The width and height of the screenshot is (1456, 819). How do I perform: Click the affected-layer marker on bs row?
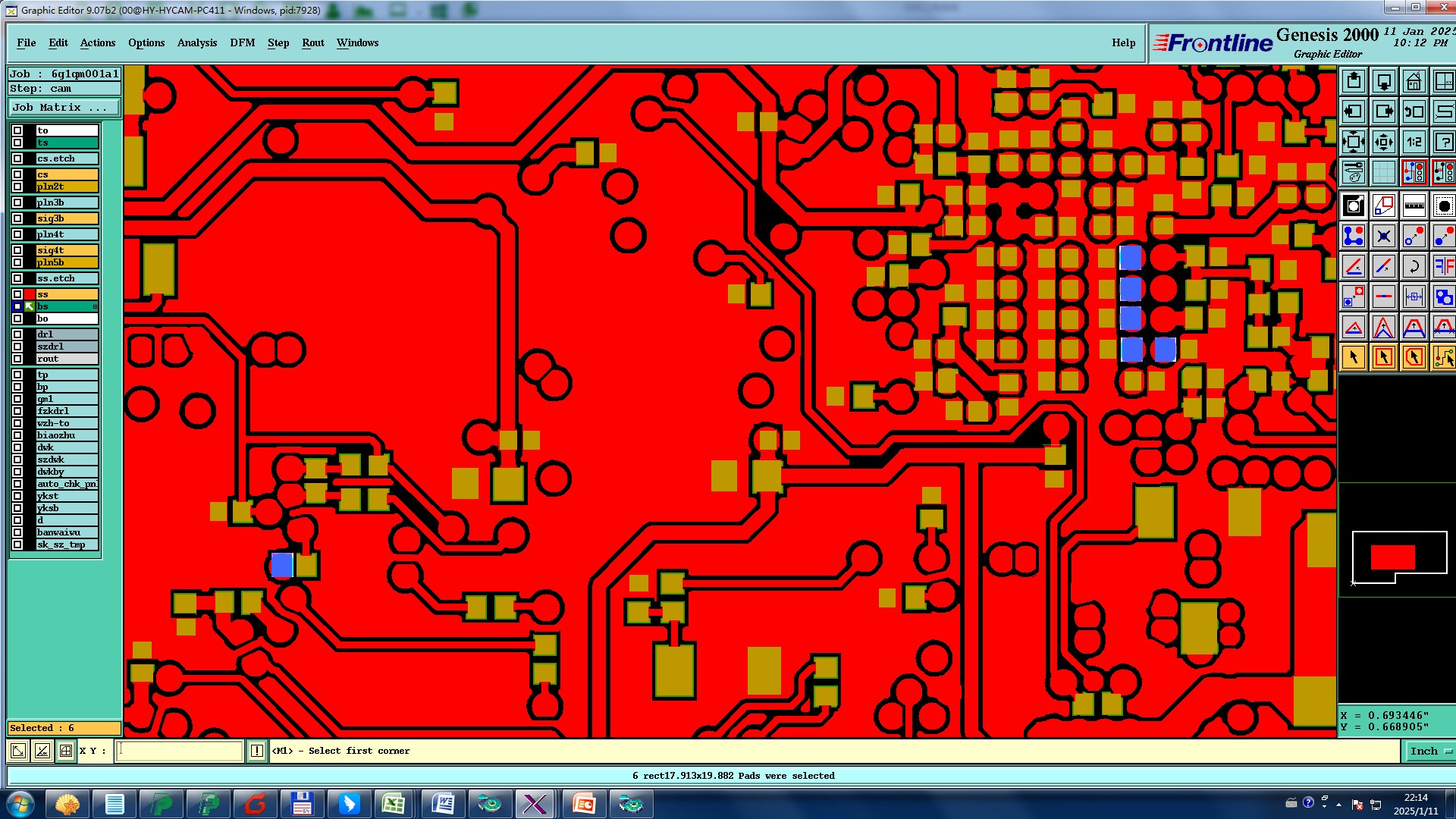tap(30, 306)
